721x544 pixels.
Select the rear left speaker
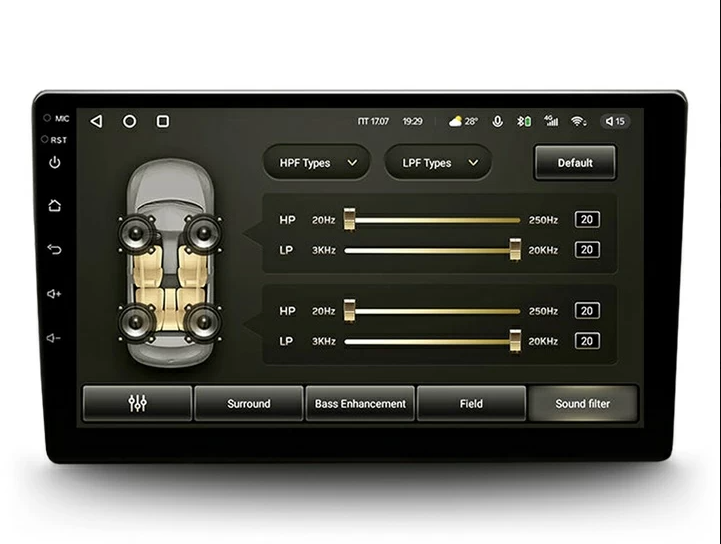tap(137, 323)
